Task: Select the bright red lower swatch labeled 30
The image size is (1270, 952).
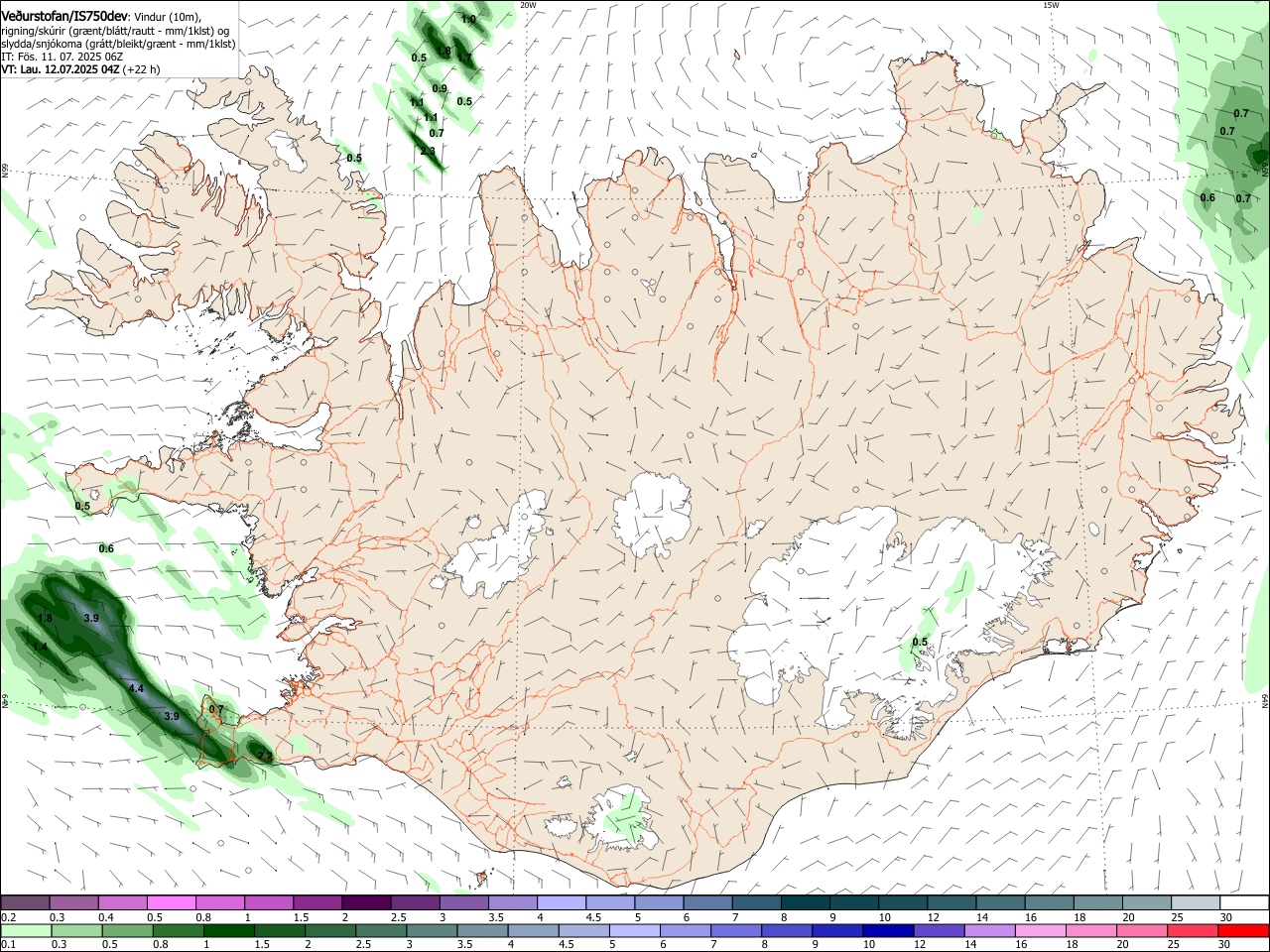Action: pyautogui.click(x=1242, y=930)
